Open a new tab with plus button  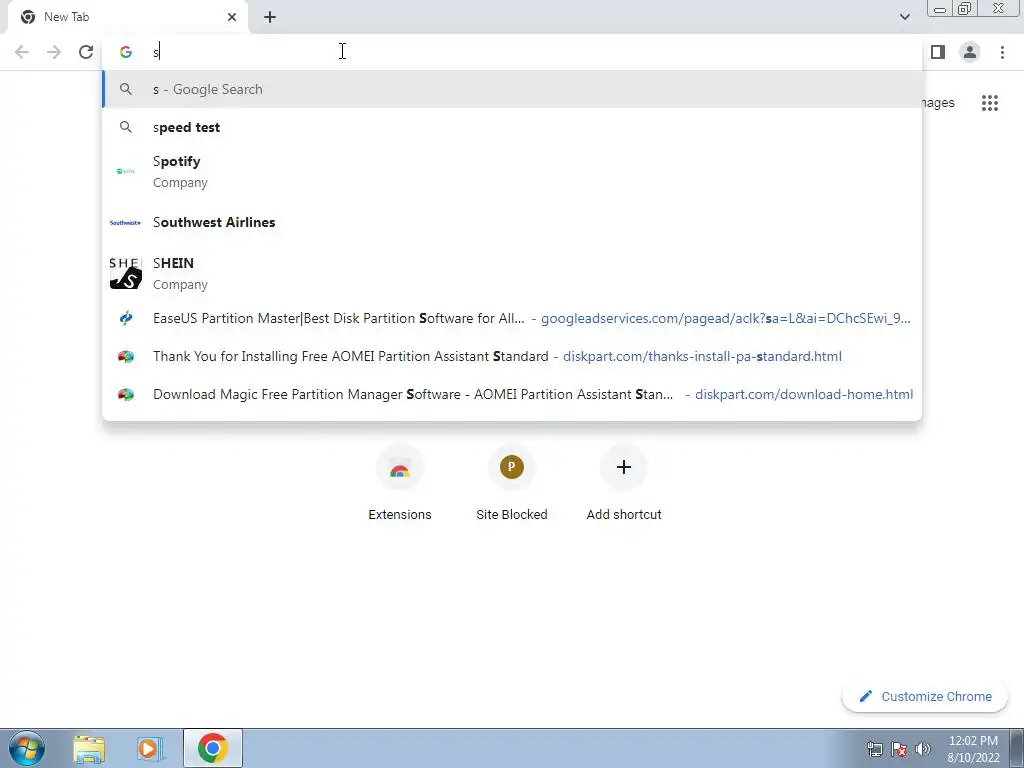[x=270, y=17]
